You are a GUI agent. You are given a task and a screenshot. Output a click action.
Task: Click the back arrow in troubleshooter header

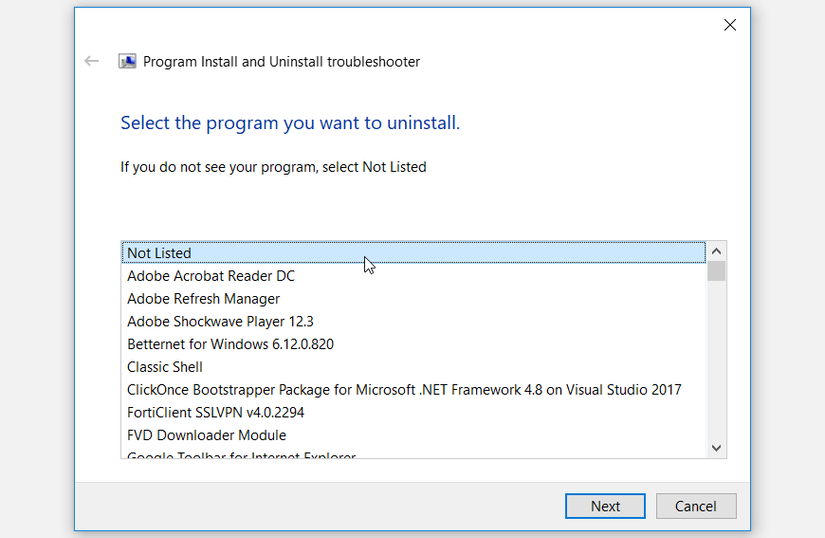(x=92, y=62)
